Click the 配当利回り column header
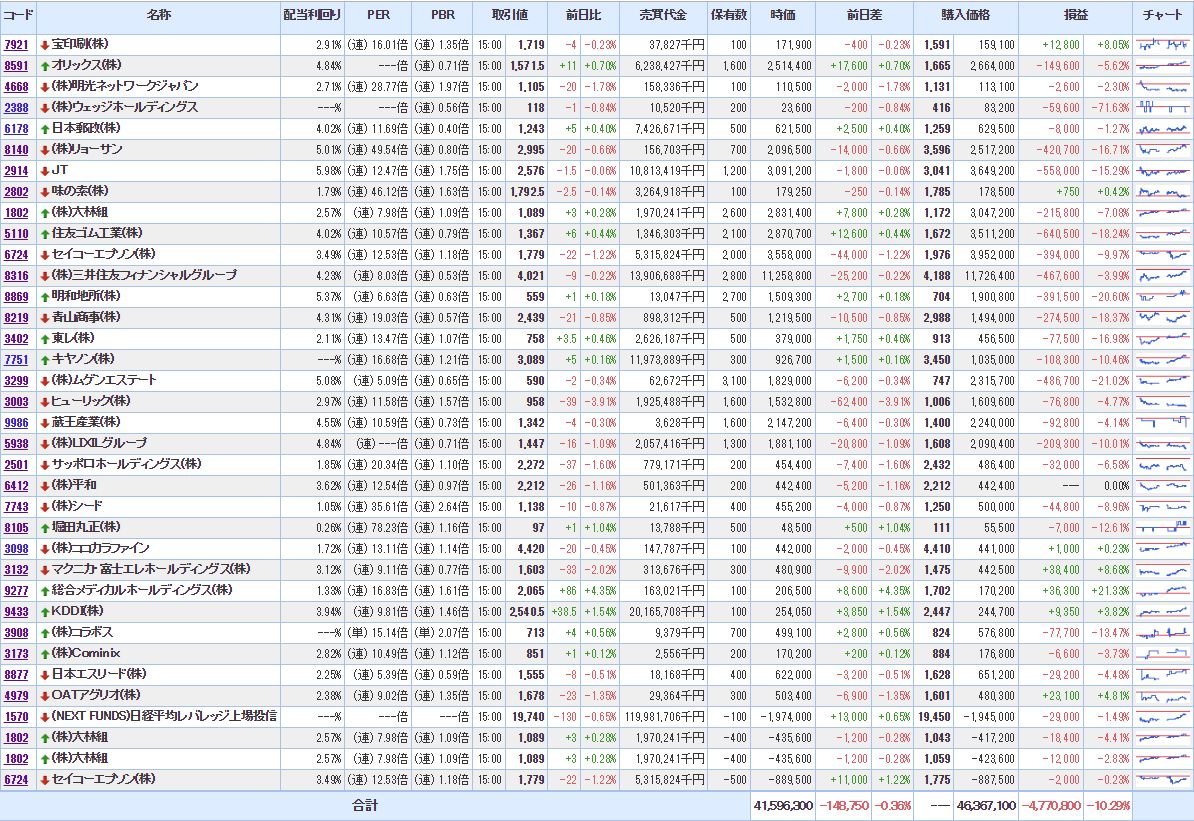Viewport: 1194px width, 821px height. tap(312, 16)
